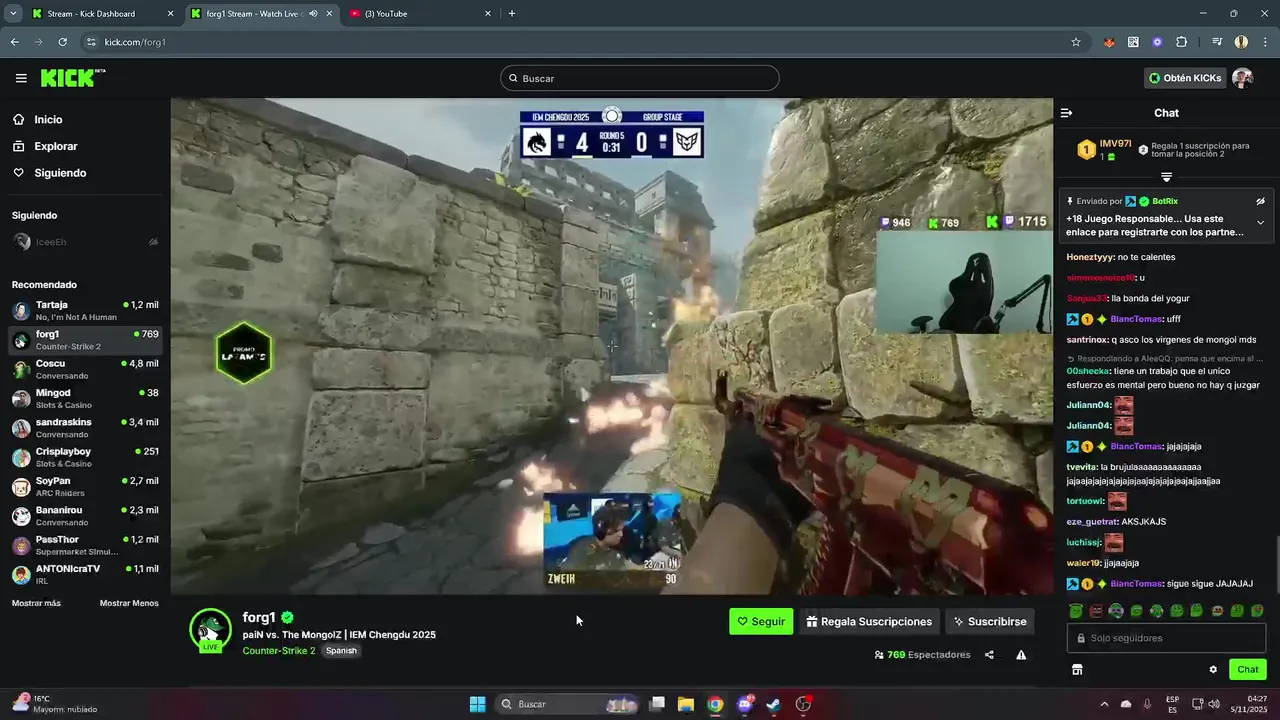Click Regala Suscripciones button

[x=869, y=621]
